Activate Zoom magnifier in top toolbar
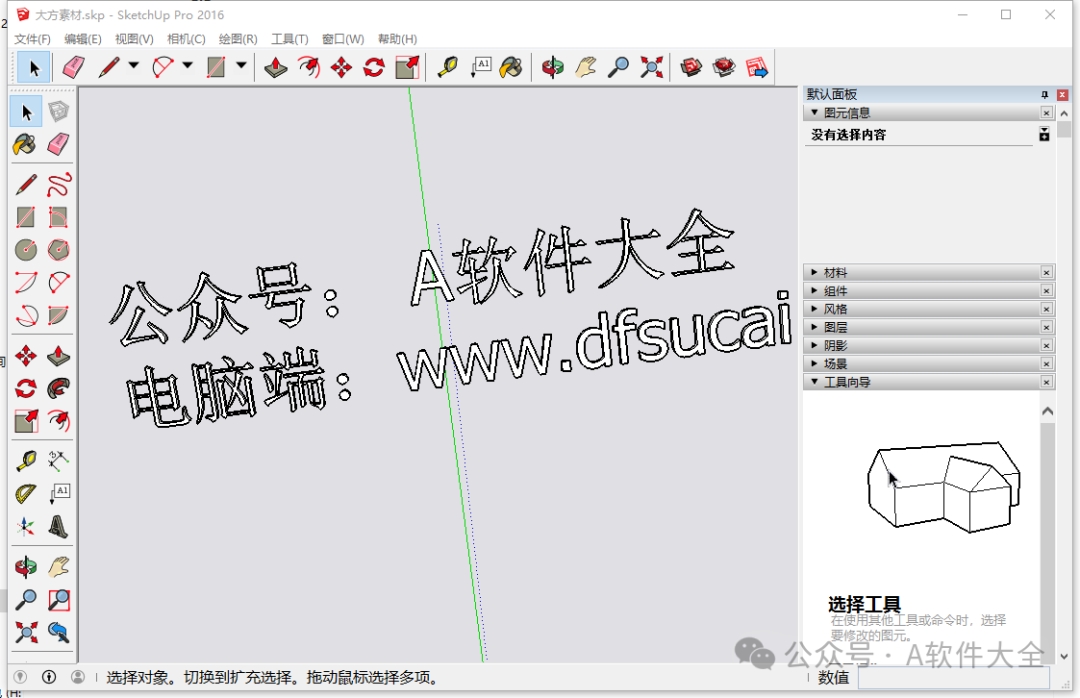The height and width of the screenshot is (698, 1080). [x=619, y=67]
